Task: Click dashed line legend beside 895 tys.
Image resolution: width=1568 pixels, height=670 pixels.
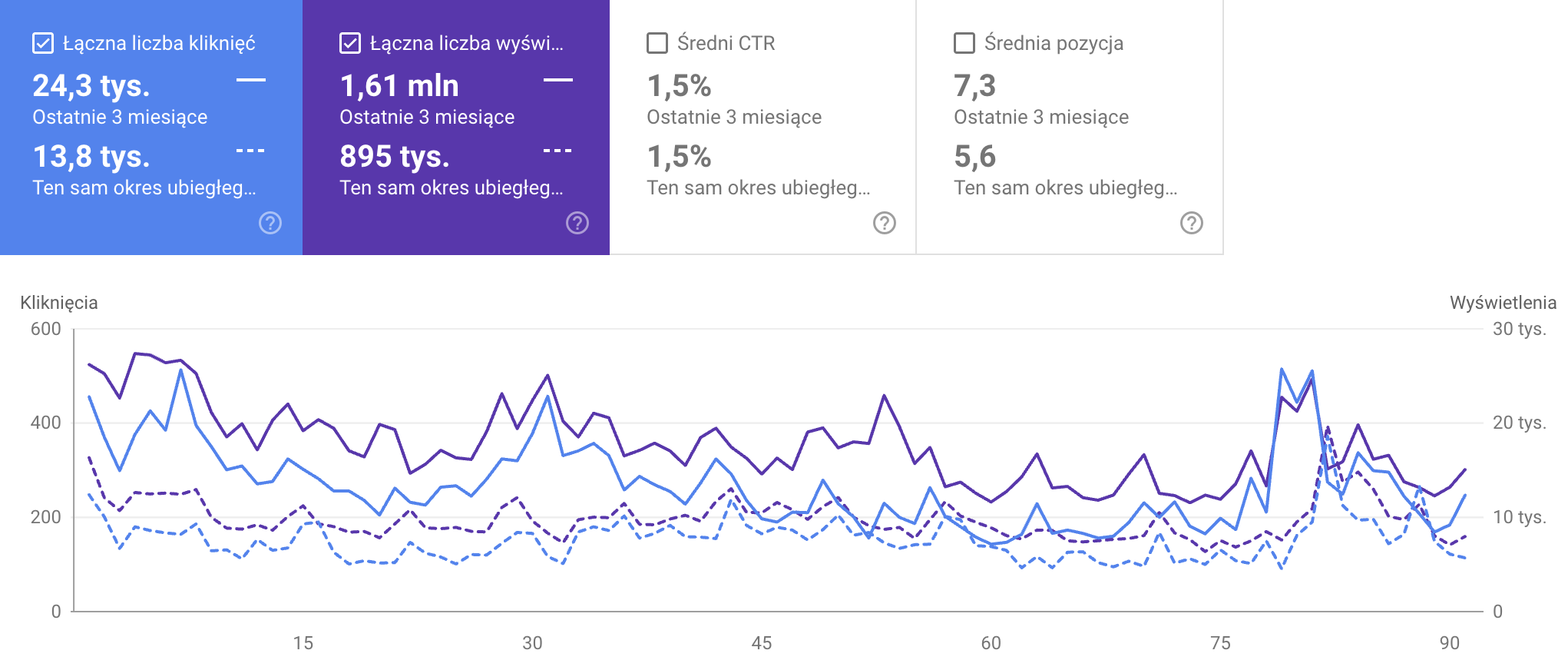Action: pyautogui.click(x=557, y=151)
